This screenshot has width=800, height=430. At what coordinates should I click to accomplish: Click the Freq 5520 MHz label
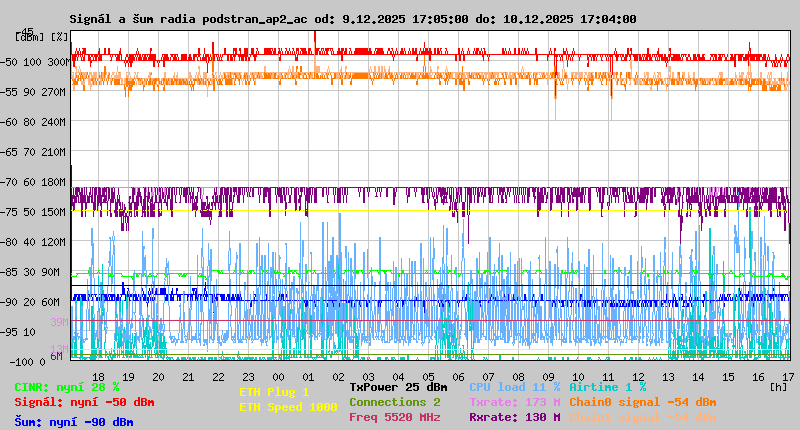[394, 417]
